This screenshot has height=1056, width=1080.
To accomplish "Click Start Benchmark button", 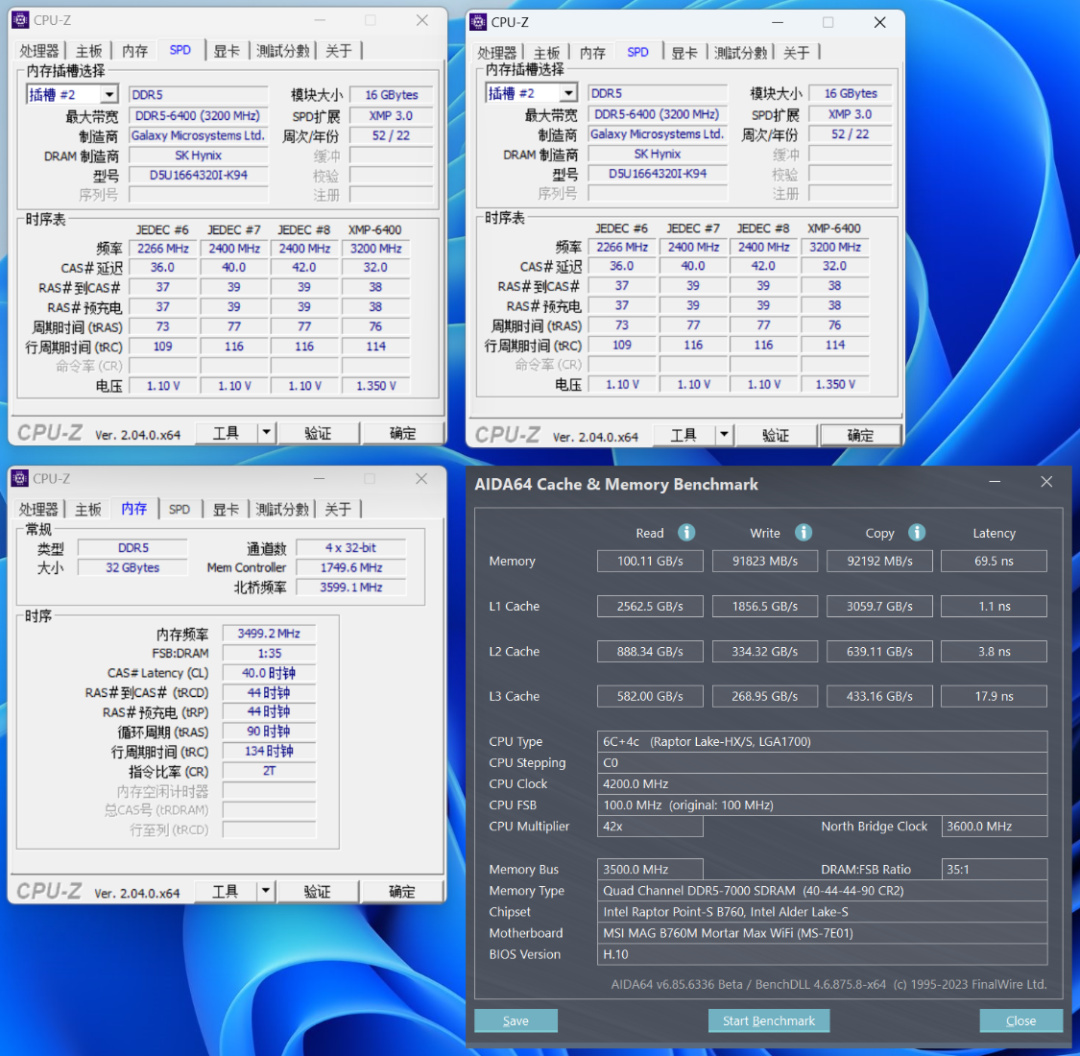I will [769, 1020].
